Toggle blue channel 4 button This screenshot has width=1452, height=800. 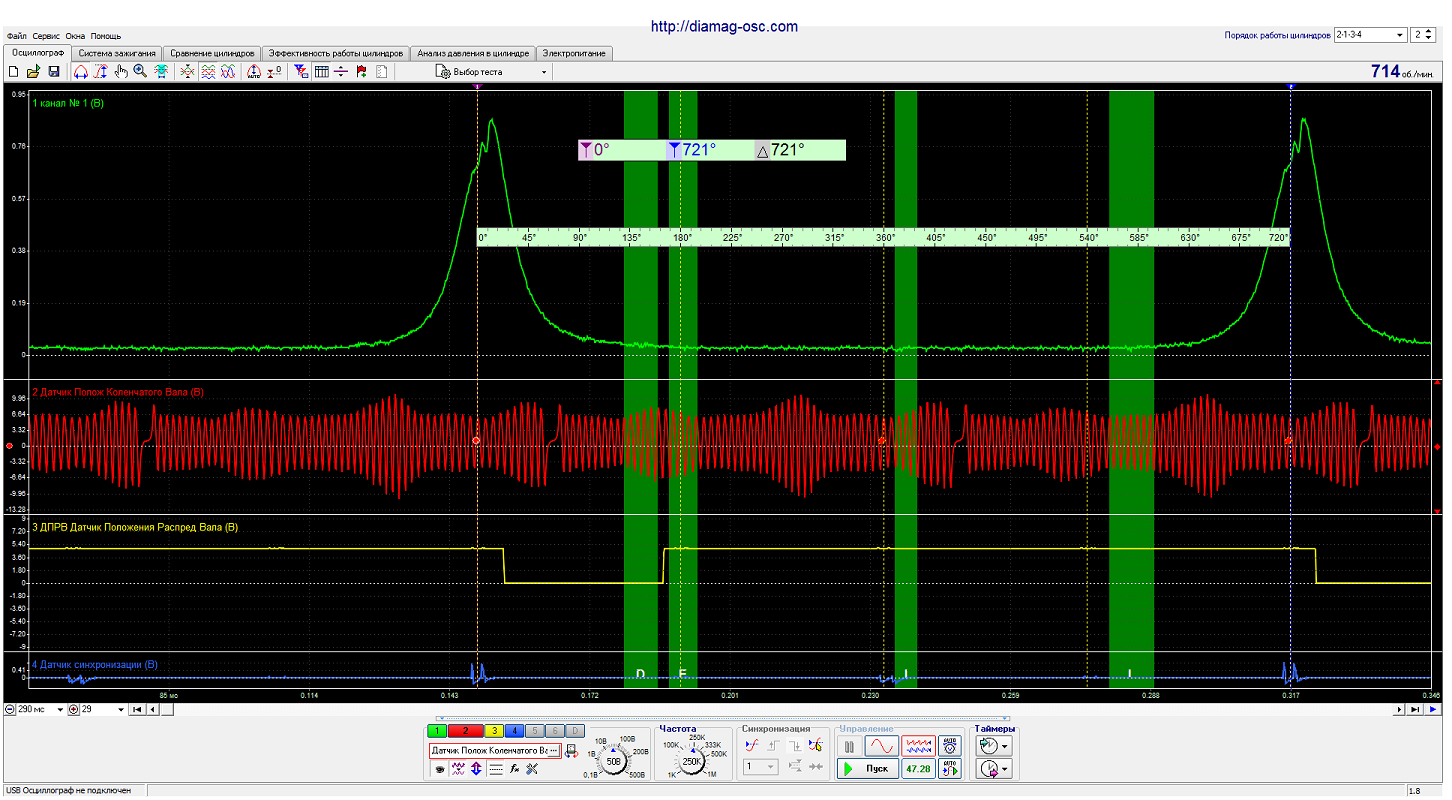click(x=515, y=730)
